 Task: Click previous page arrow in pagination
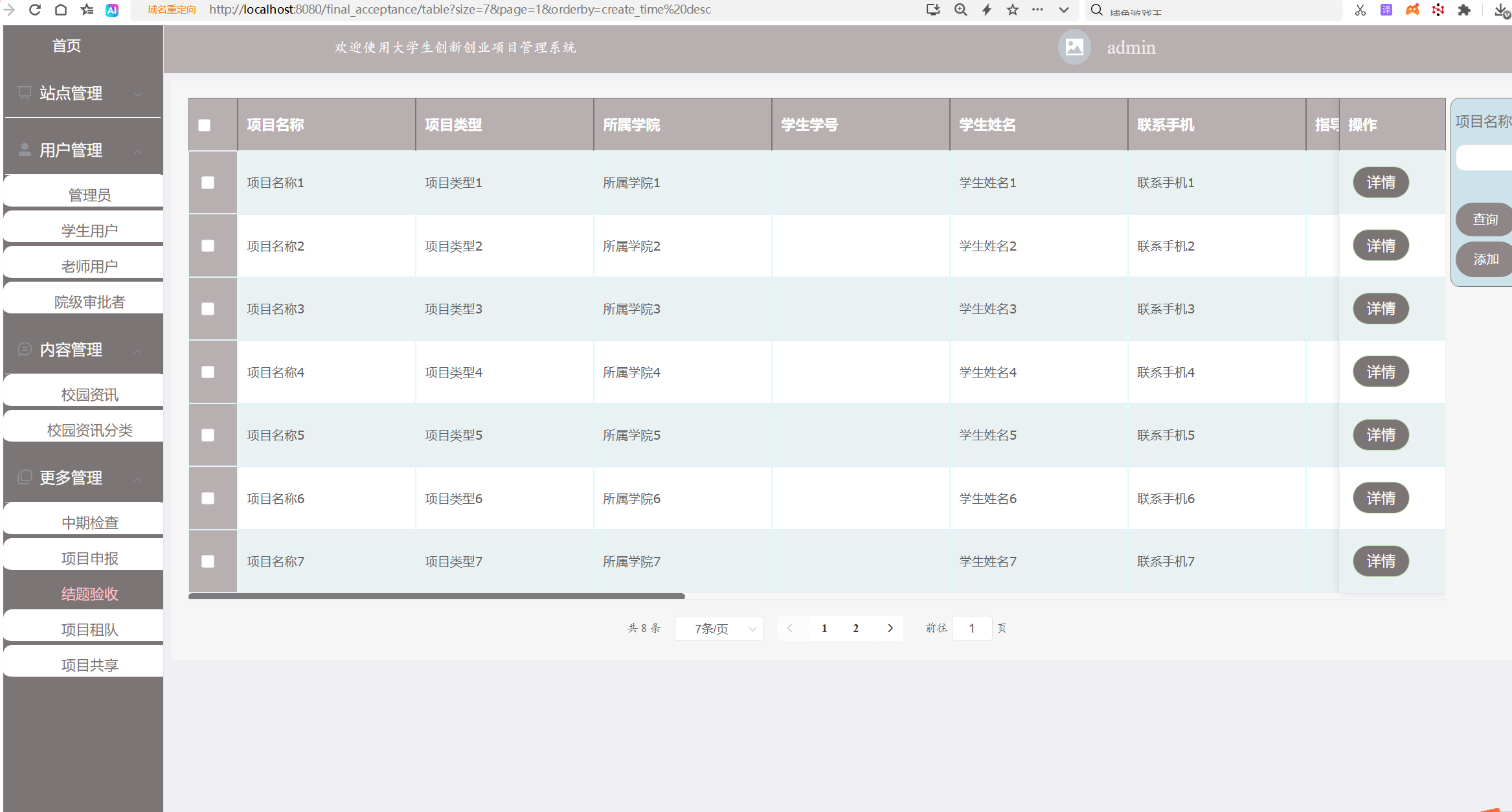[790, 628]
